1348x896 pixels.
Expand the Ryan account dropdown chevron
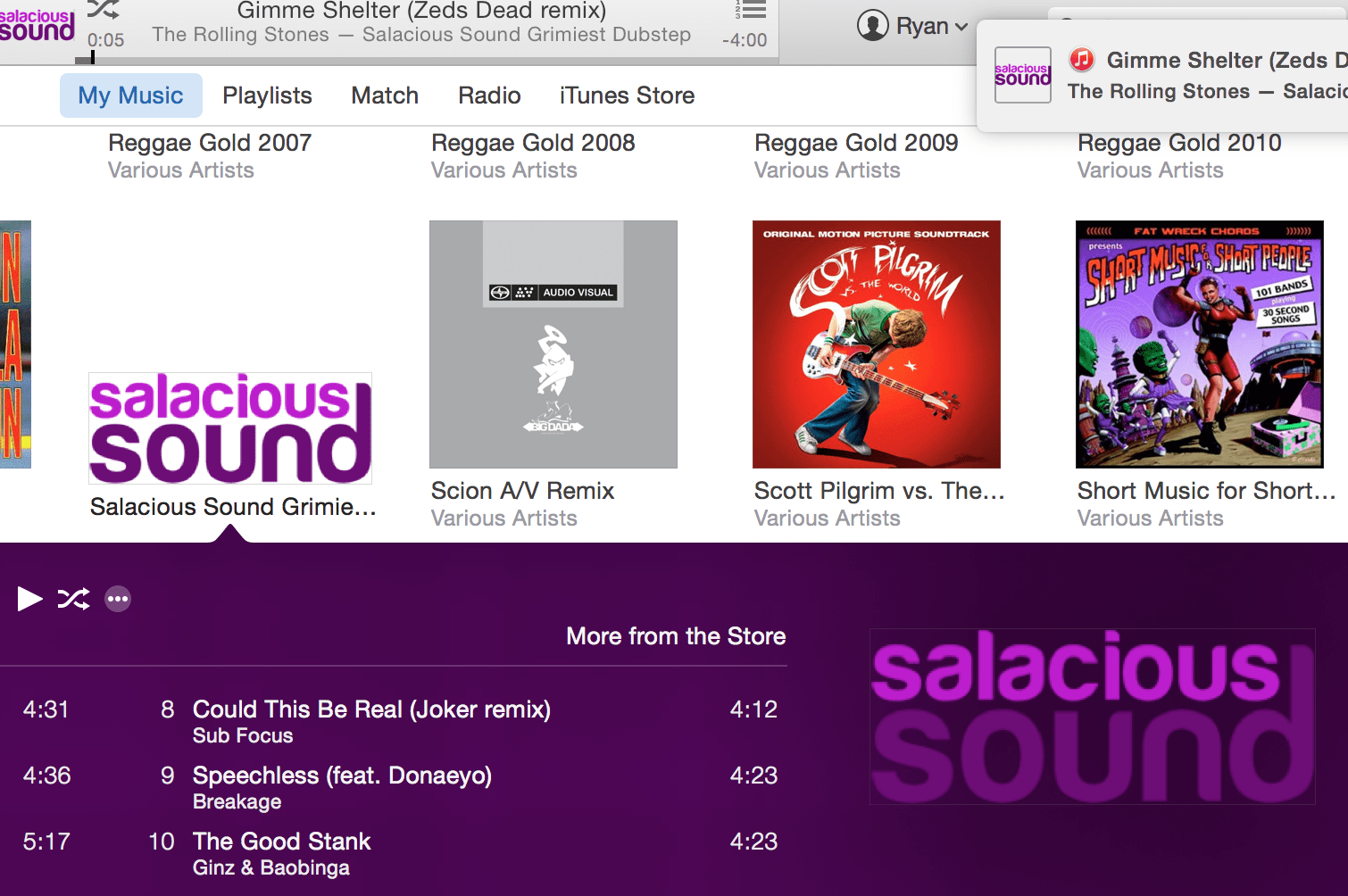[x=961, y=27]
